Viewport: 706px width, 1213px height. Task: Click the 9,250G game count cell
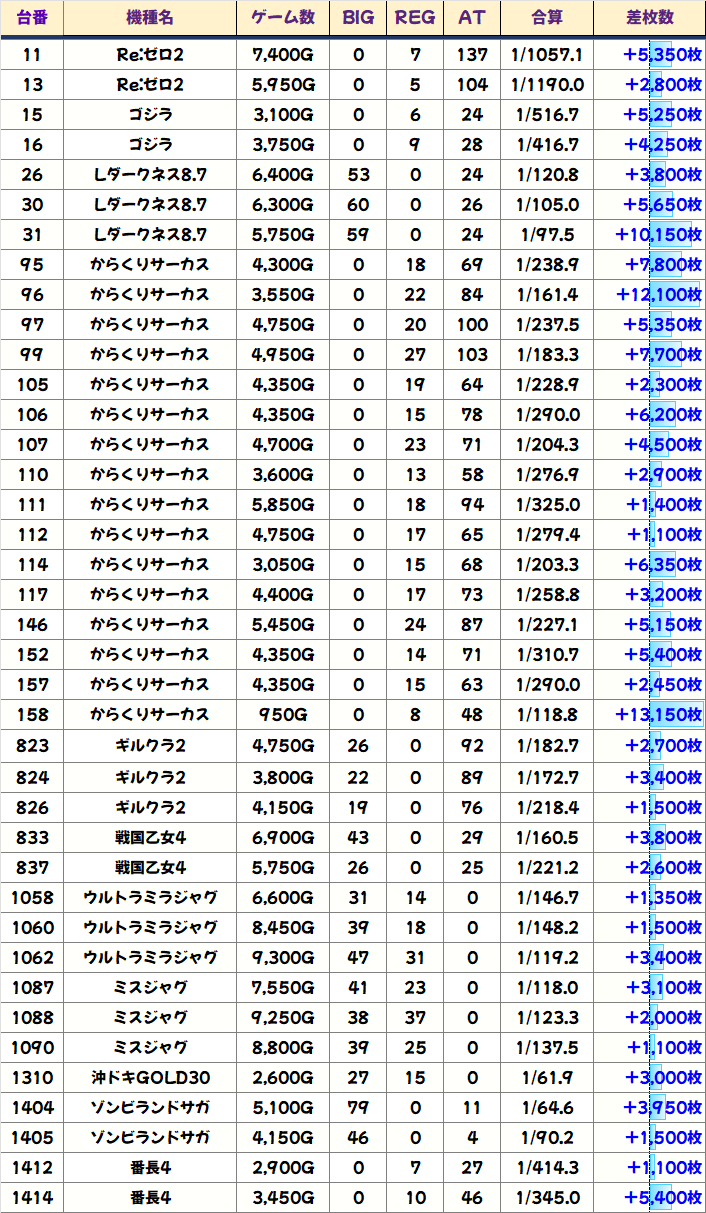284,1017
